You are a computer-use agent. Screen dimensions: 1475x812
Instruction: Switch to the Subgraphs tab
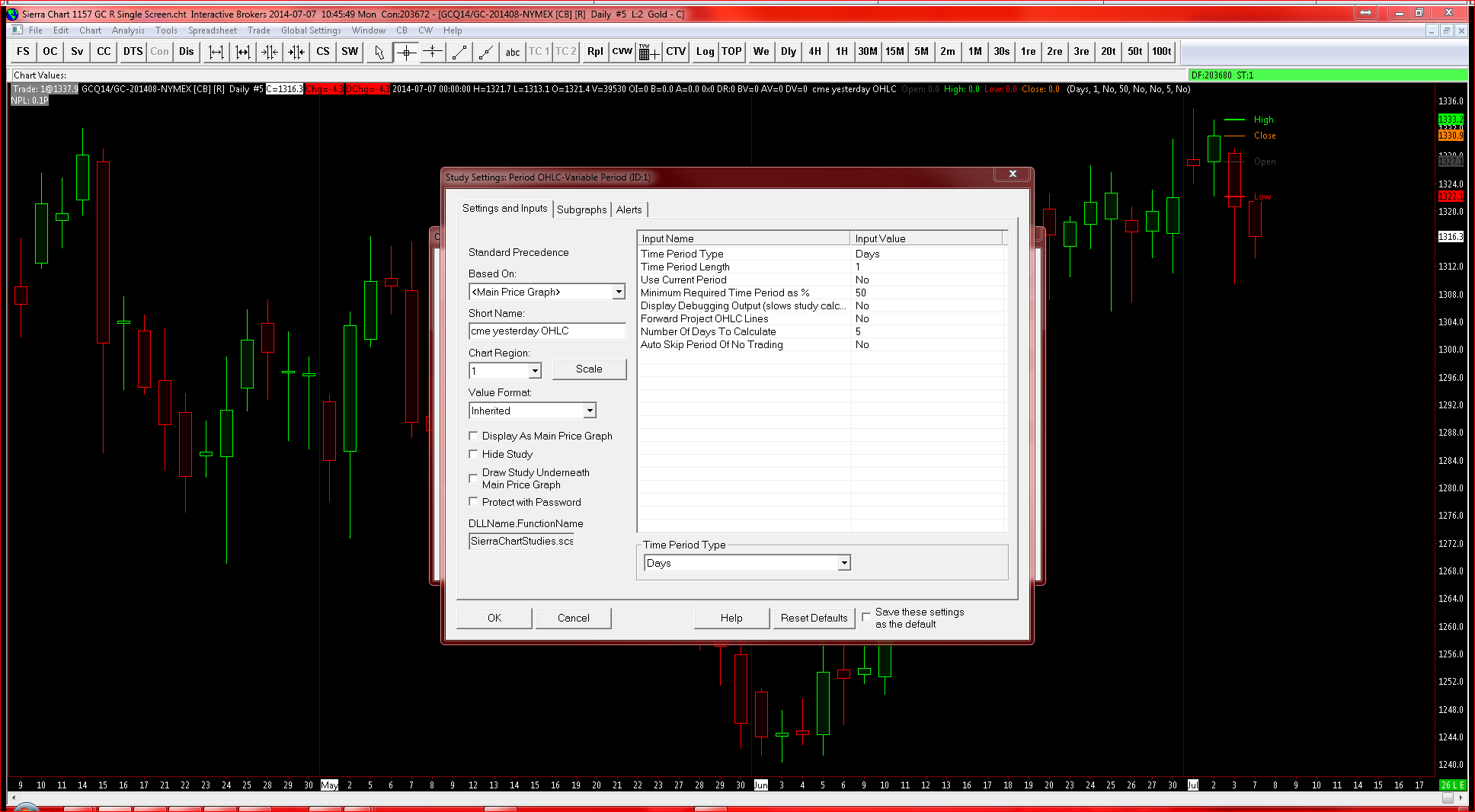(x=582, y=209)
